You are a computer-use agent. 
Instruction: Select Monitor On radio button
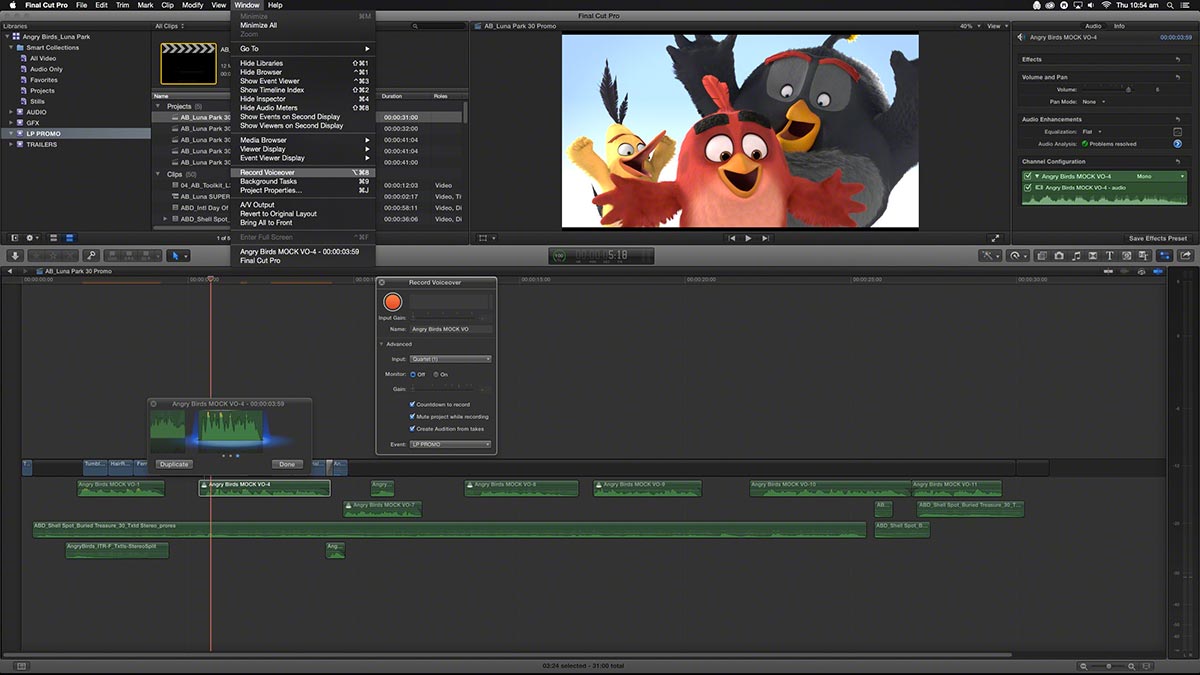click(x=435, y=374)
